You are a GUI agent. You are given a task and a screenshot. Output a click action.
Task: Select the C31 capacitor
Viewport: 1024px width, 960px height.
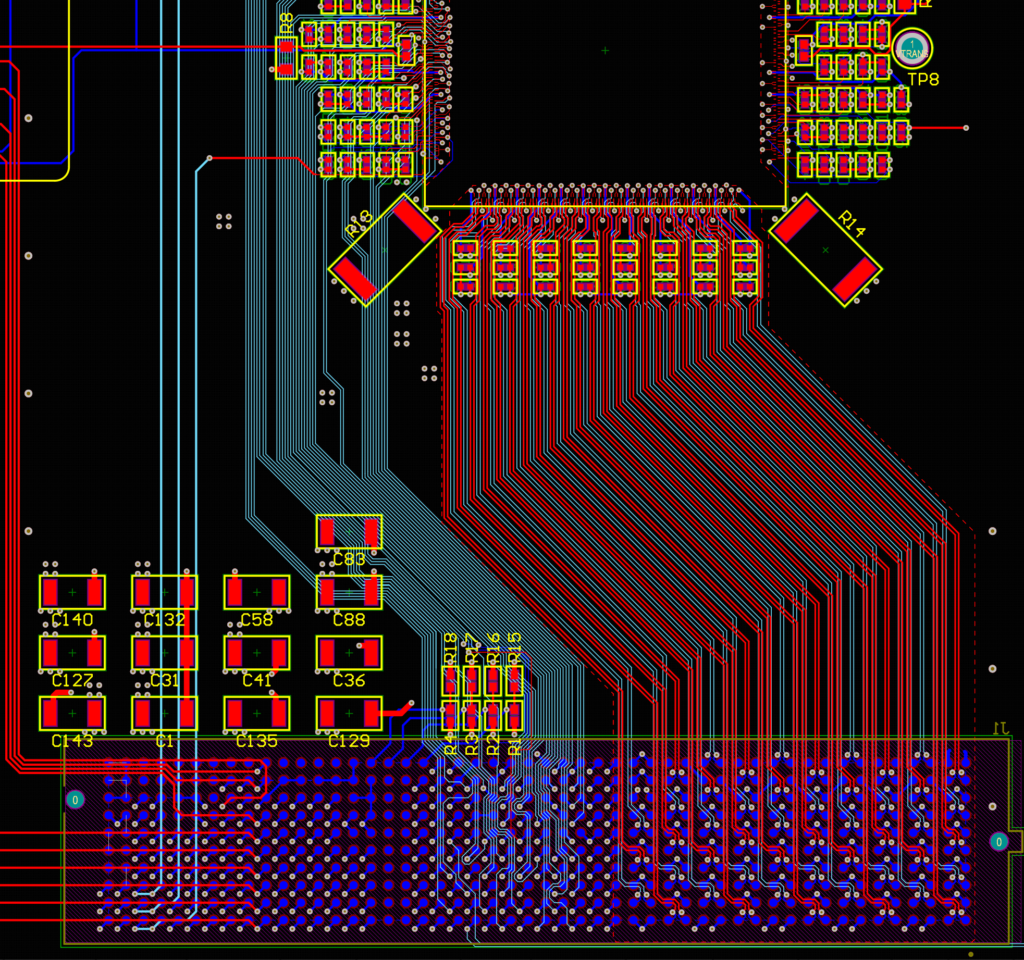164,653
